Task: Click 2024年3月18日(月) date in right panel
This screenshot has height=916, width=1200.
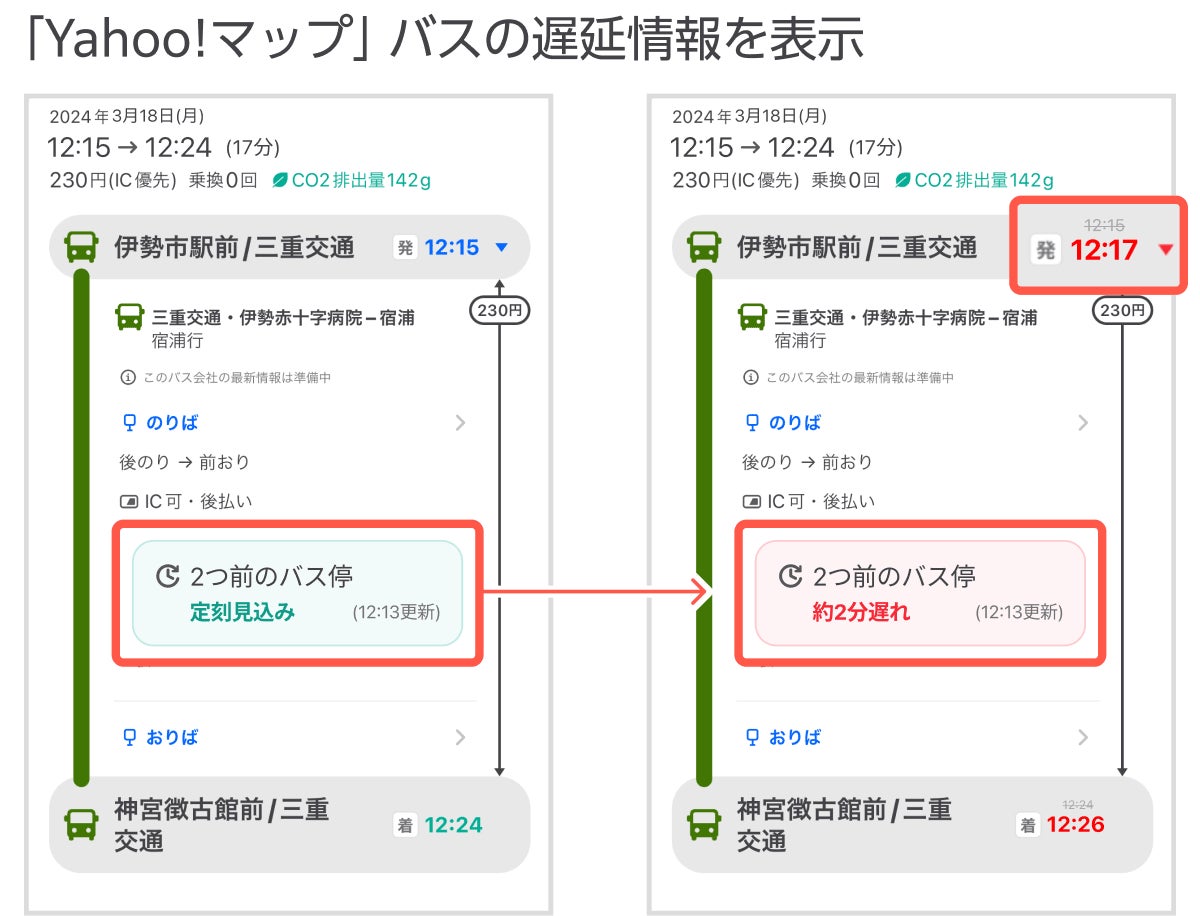Action: [x=750, y=117]
